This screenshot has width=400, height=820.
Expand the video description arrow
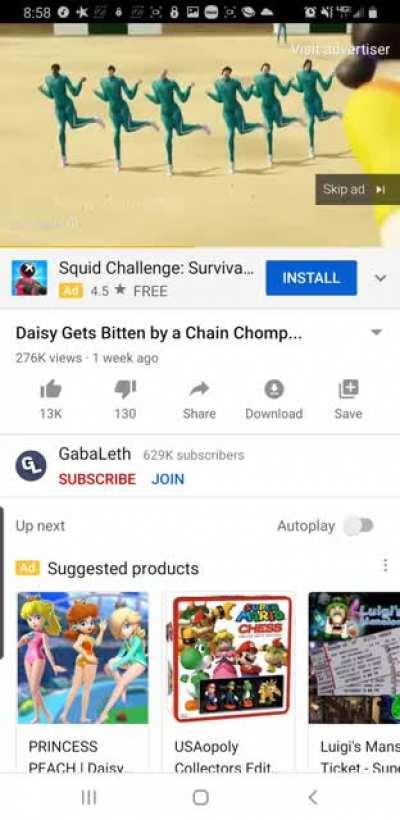pos(376,332)
